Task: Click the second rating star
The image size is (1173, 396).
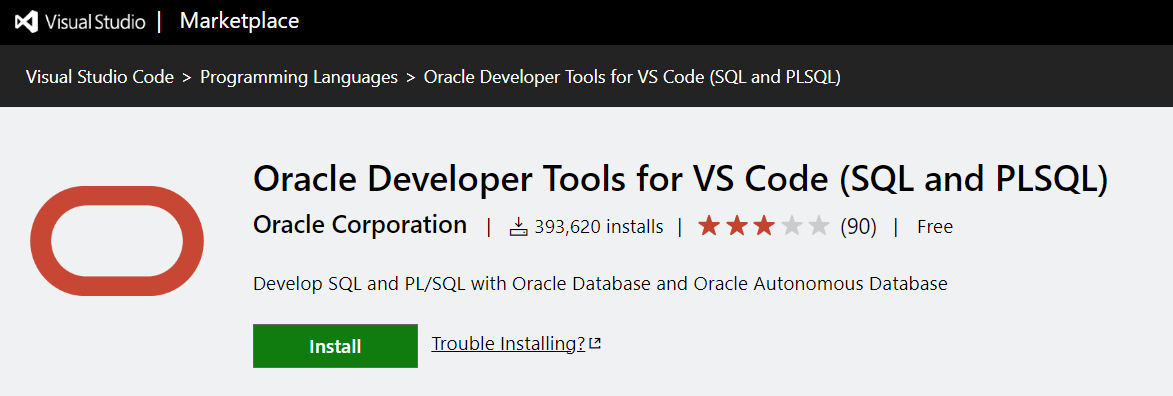Action: (x=737, y=226)
